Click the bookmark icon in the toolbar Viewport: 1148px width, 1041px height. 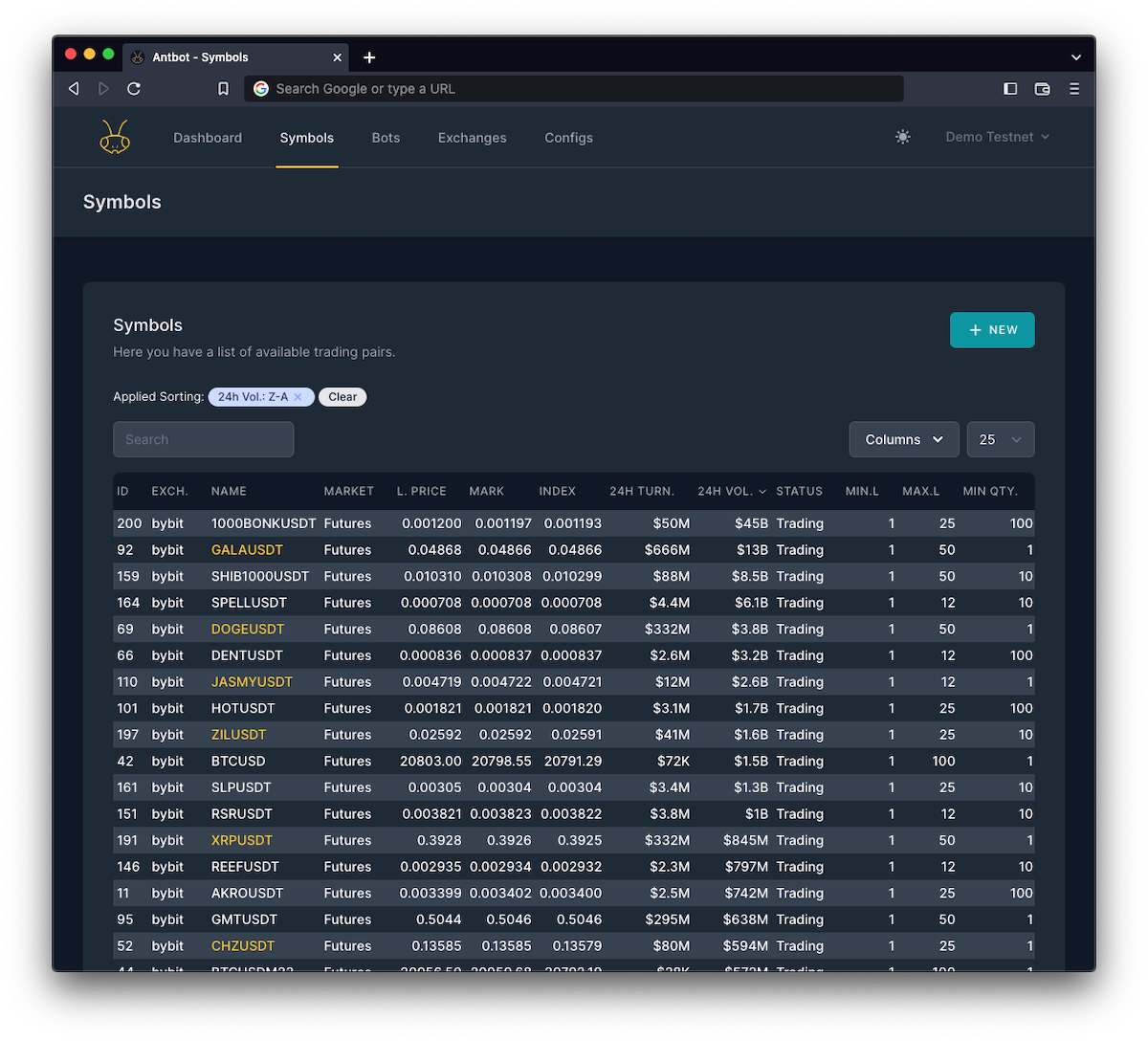223,88
